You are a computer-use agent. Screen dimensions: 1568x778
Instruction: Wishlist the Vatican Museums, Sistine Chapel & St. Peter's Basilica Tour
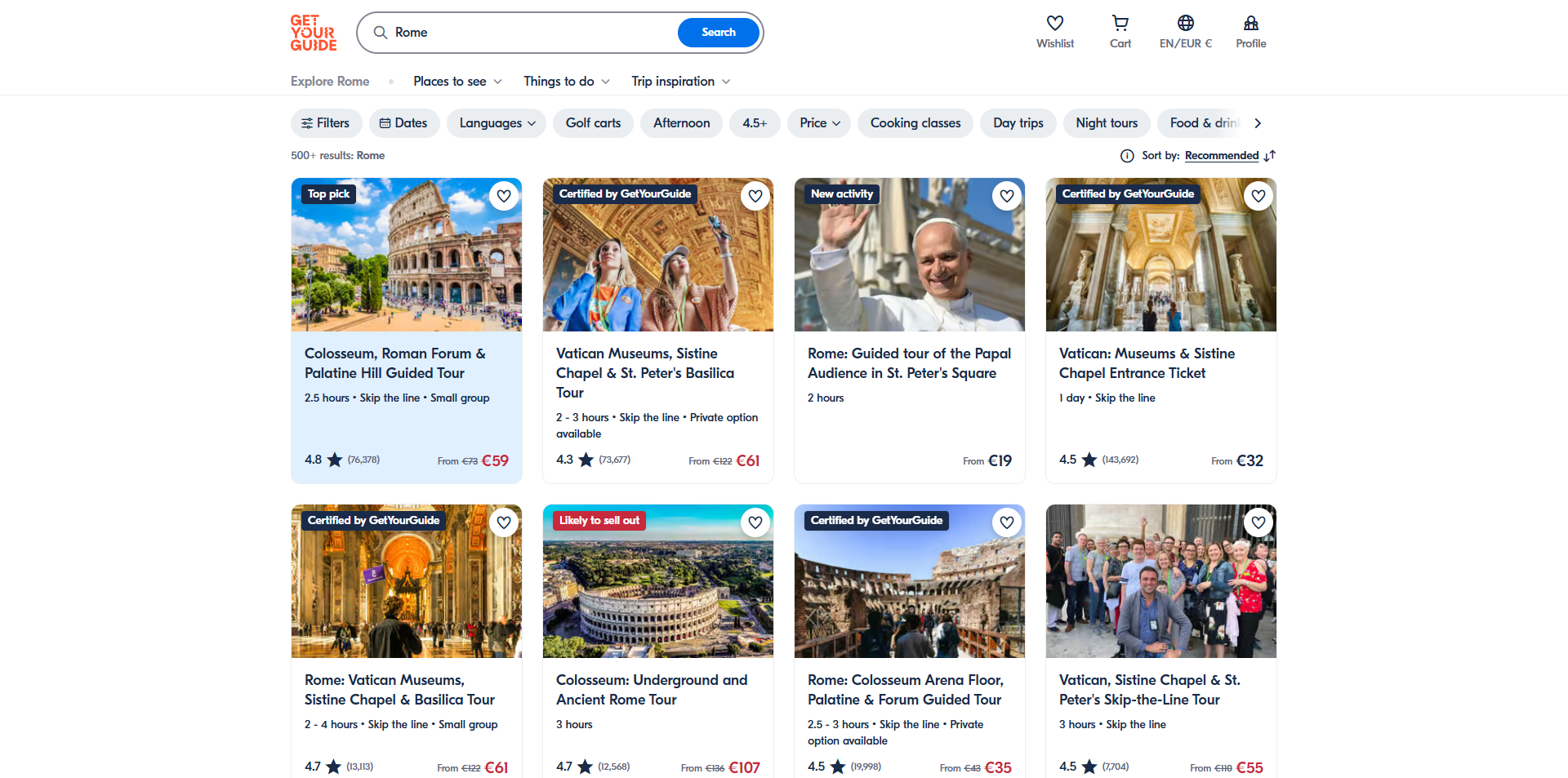(755, 196)
